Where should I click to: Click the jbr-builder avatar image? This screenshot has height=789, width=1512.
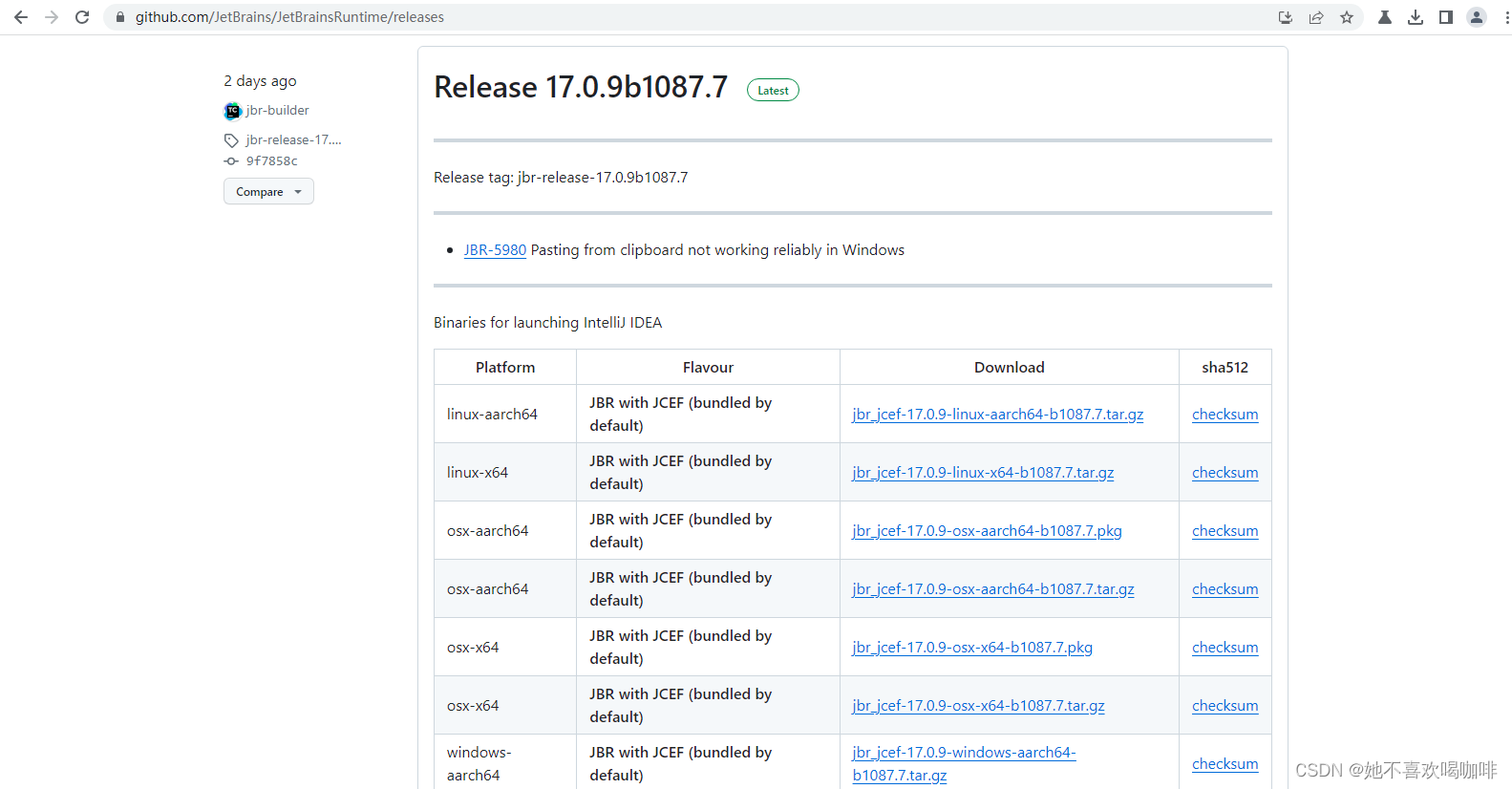pos(233,111)
